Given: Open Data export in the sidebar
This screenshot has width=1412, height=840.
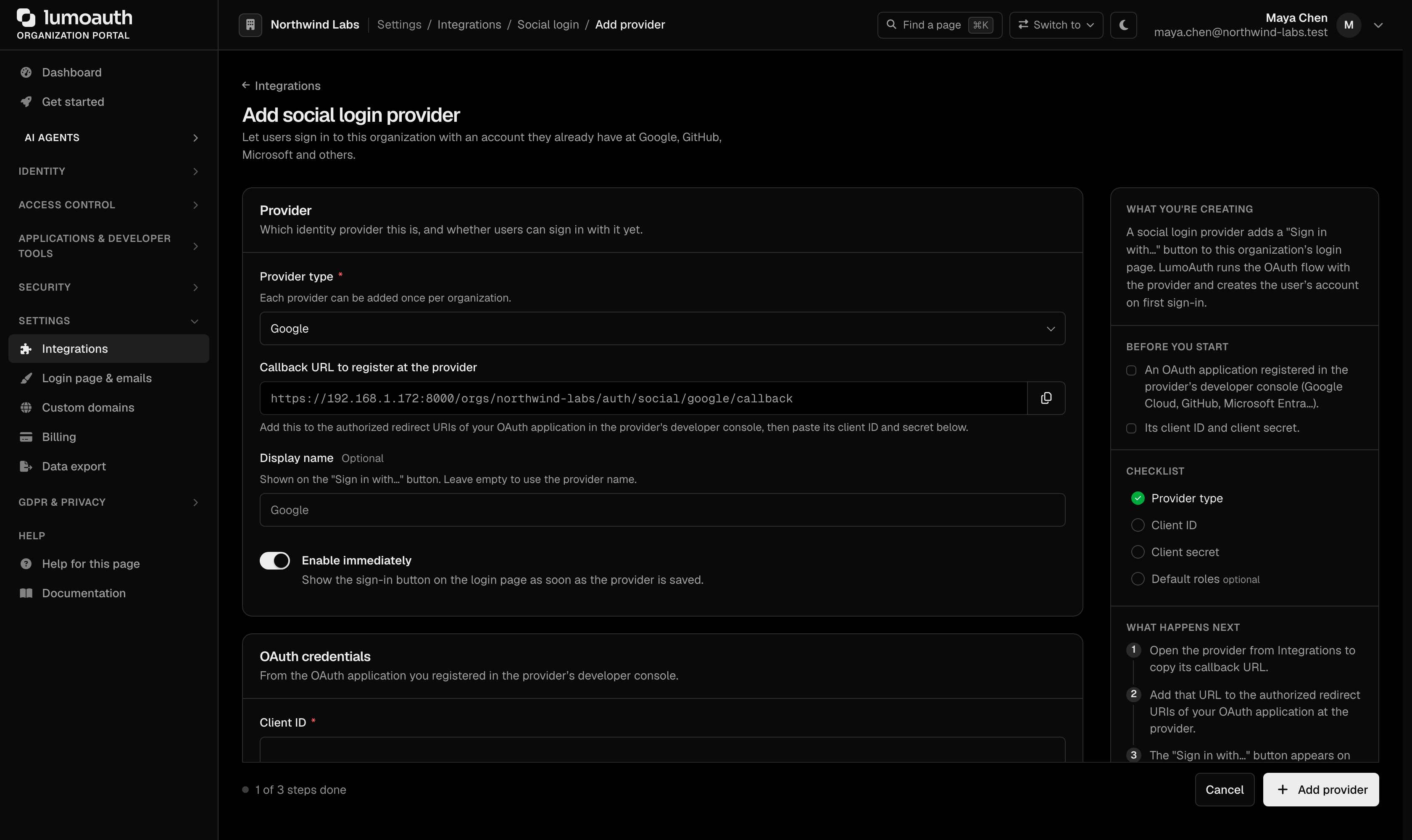Looking at the screenshot, I should point(108,467).
